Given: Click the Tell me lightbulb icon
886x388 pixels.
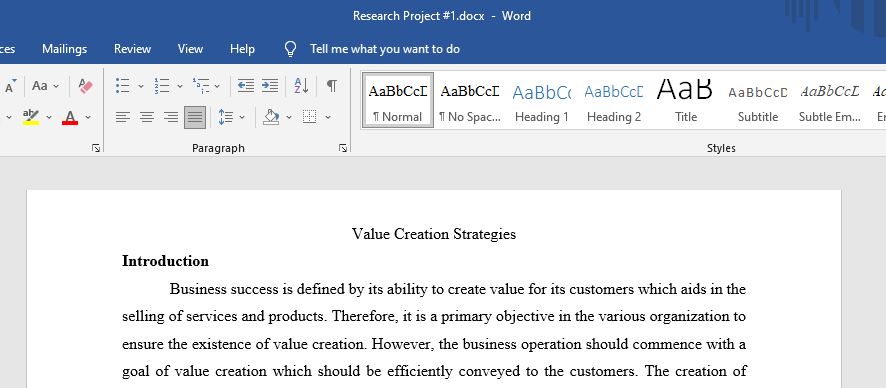Looking at the screenshot, I should [x=290, y=49].
